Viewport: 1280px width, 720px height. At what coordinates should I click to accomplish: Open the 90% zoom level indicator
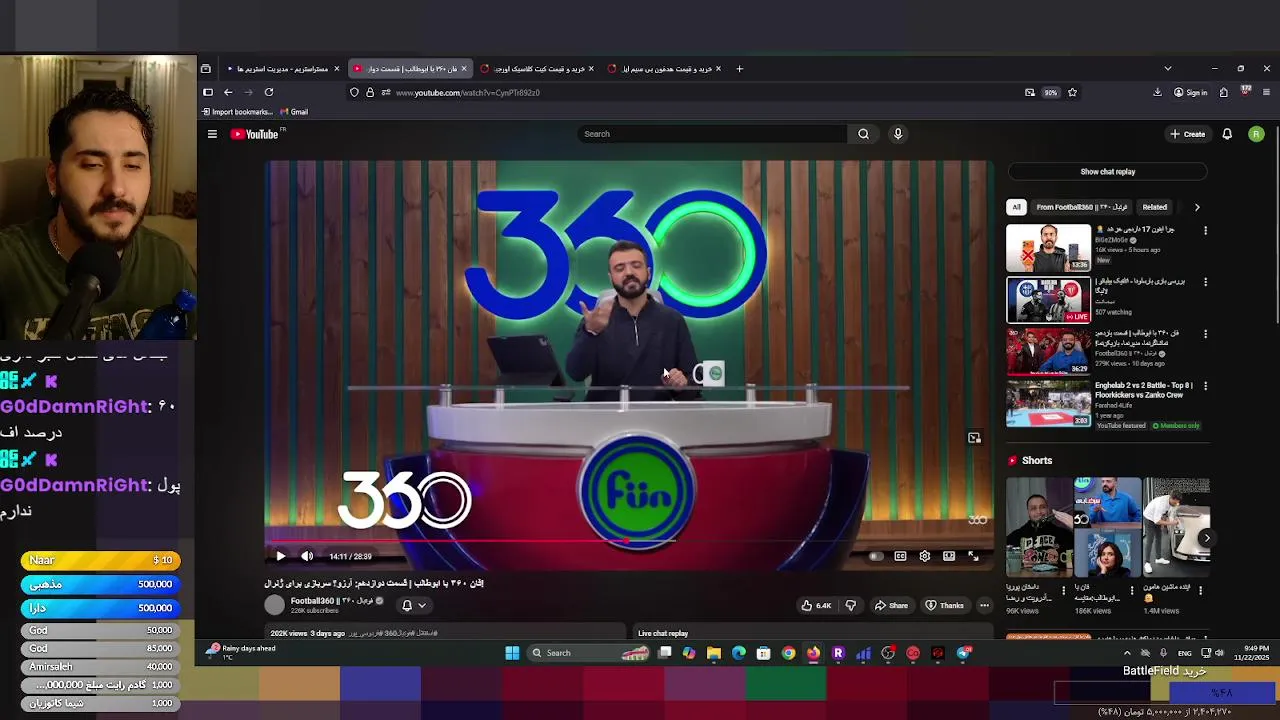pos(1050,92)
